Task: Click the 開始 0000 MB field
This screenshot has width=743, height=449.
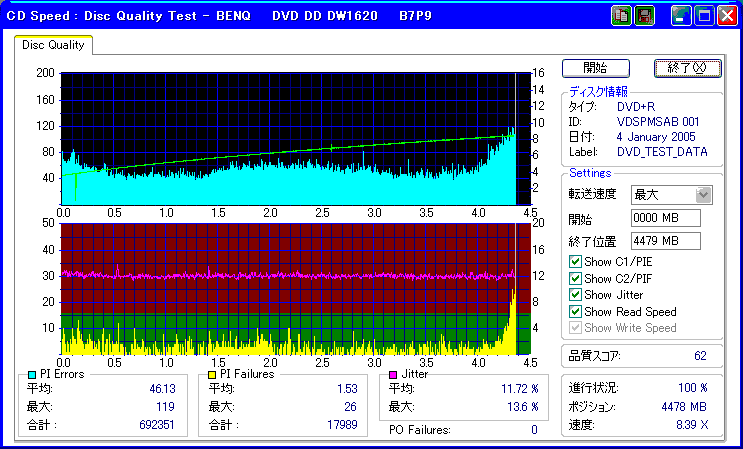Action: point(666,218)
